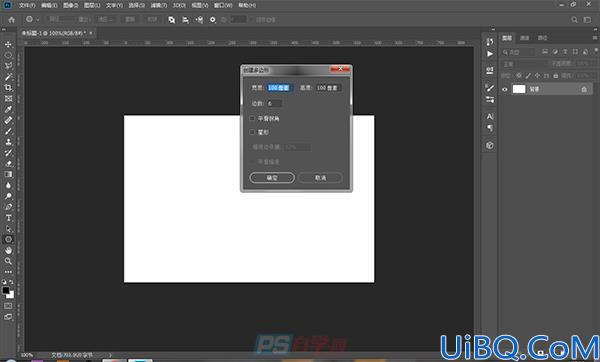Click the background color swatch
Viewport: 600px width, 362px height.
tap(11, 295)
